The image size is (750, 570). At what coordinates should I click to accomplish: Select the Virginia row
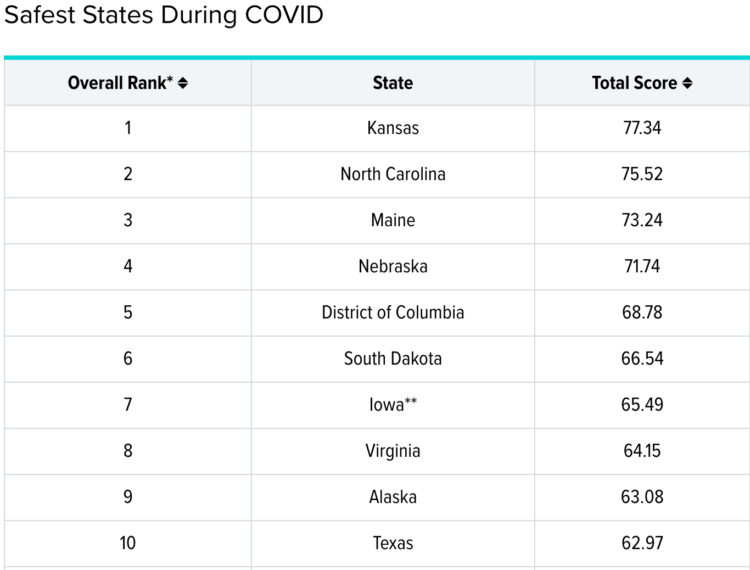click(377, 451)
